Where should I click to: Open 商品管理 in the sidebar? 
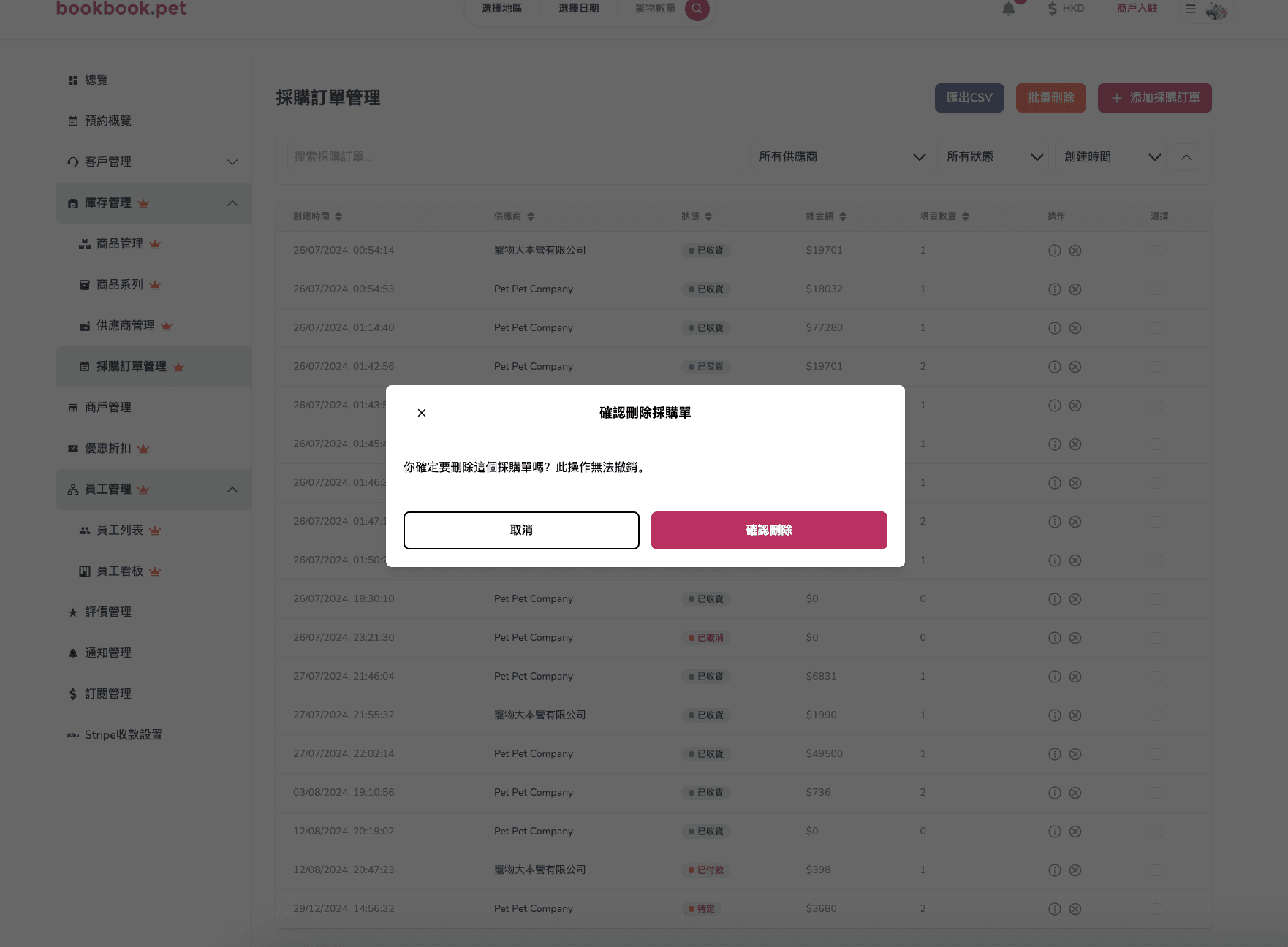[154, 243]
